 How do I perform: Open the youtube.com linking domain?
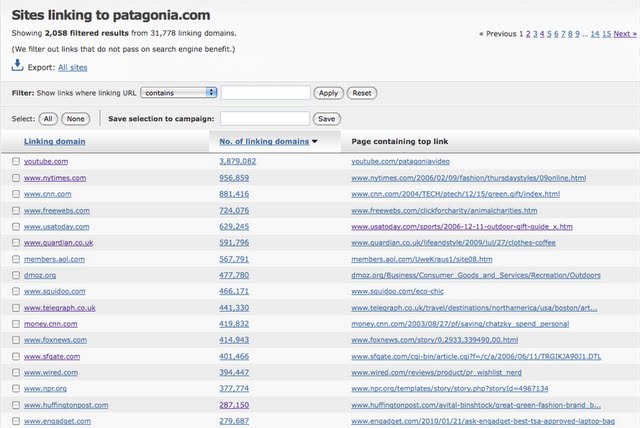[x=46, y=161]
